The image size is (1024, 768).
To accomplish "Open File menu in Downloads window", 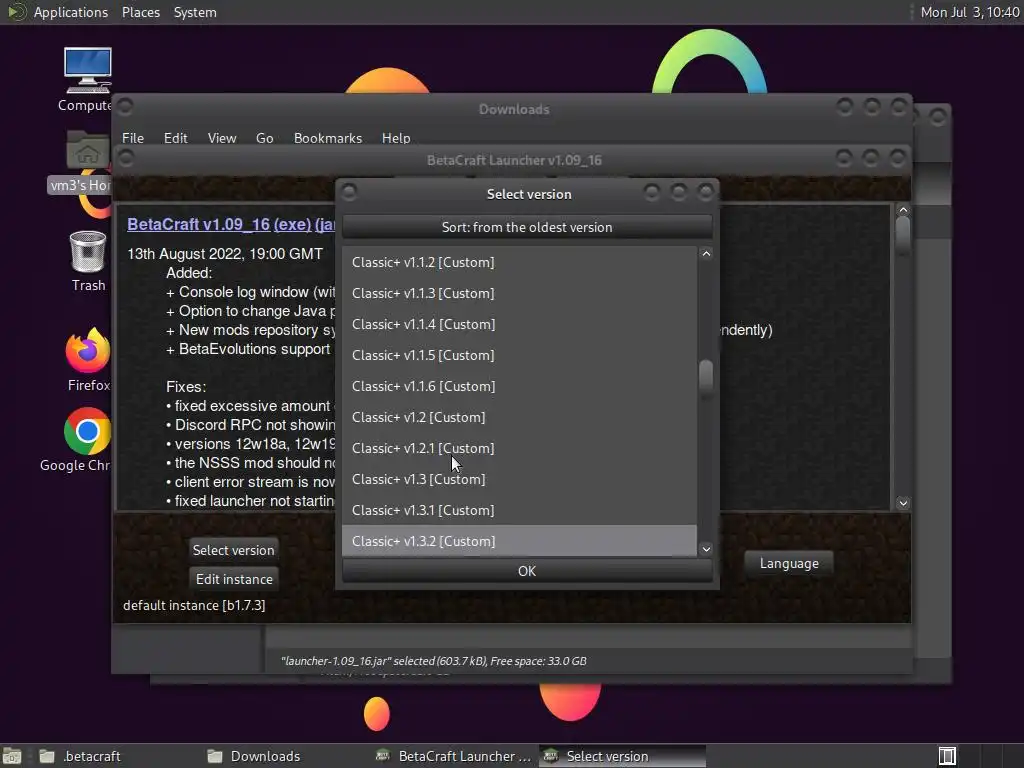I will coord(133,138).
